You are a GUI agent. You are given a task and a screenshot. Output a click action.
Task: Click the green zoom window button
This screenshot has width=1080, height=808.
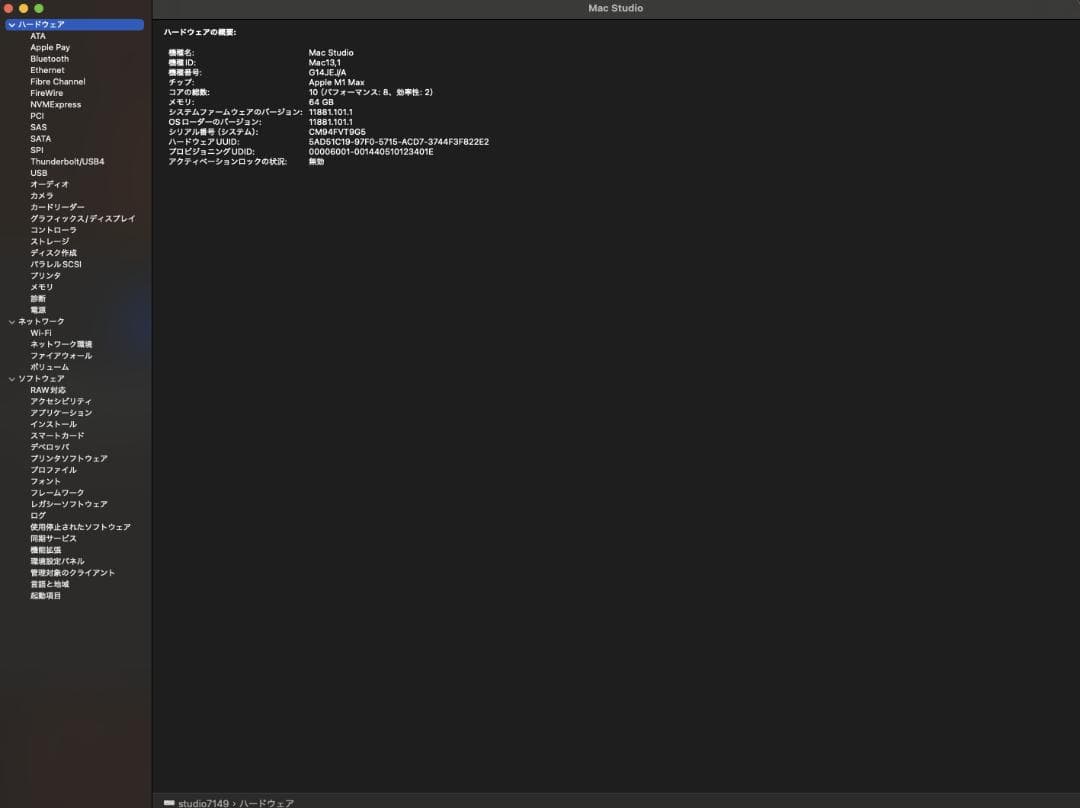click(x=39, y=8)
